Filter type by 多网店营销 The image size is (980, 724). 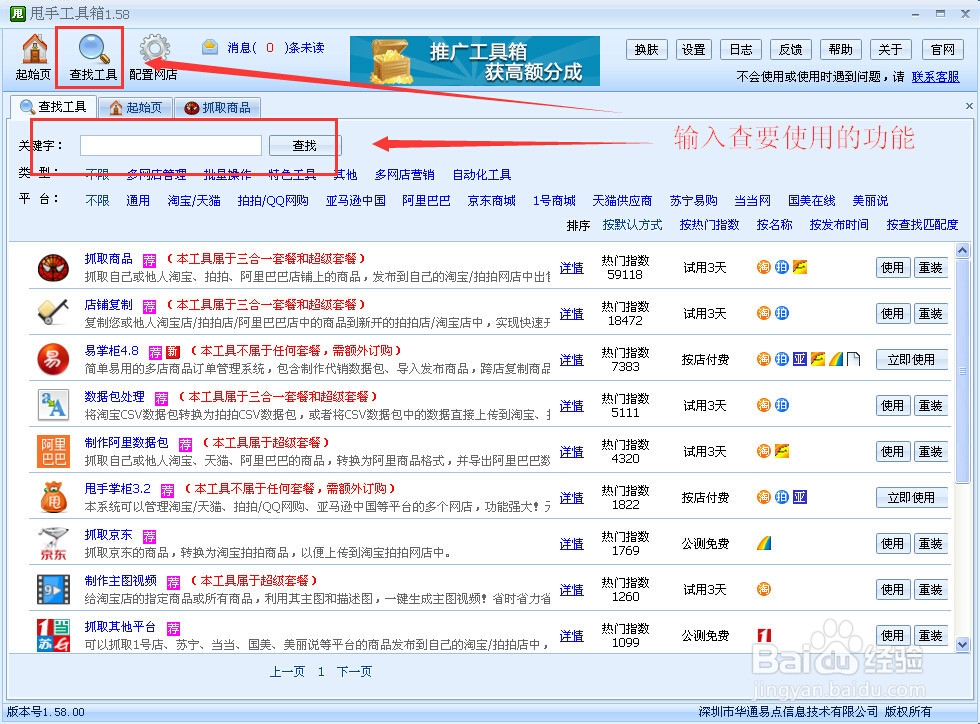[404, 174]
